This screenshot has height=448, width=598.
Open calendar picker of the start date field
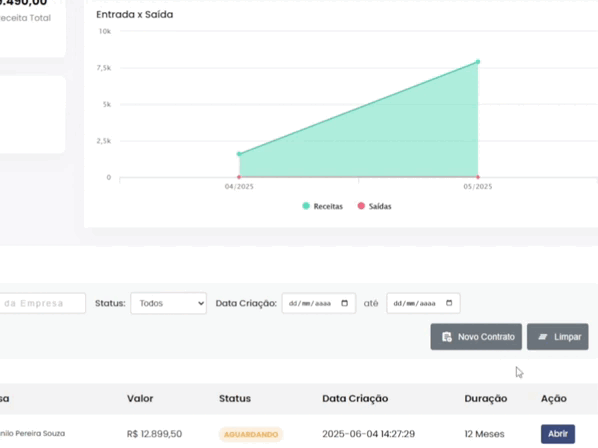click(344, 303)
